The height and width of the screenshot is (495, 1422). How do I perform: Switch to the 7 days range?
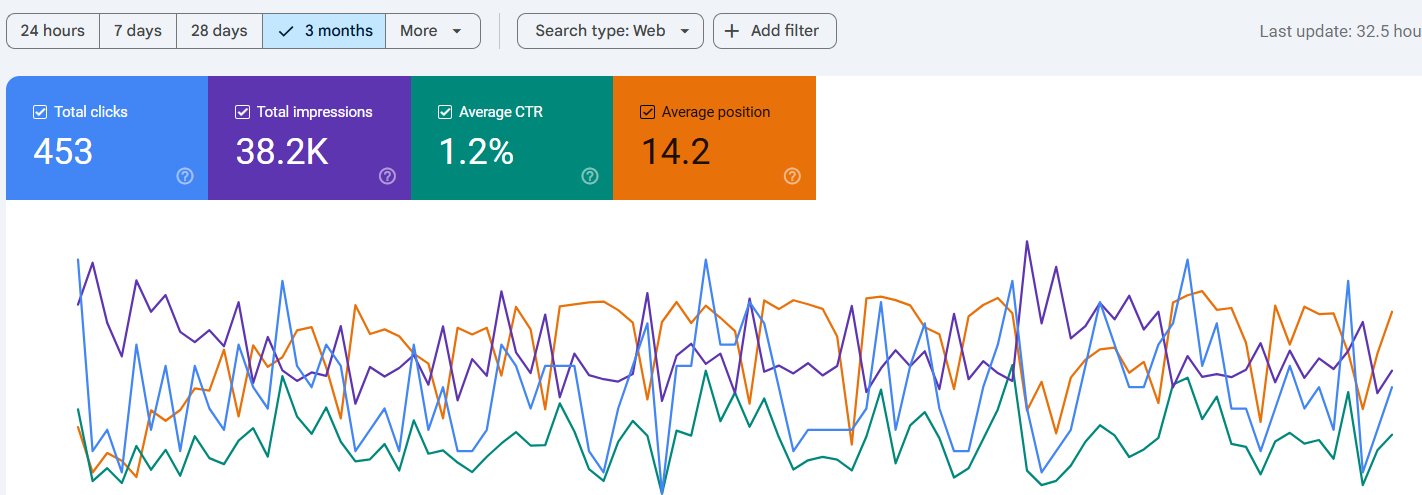(x=138, y=31)
